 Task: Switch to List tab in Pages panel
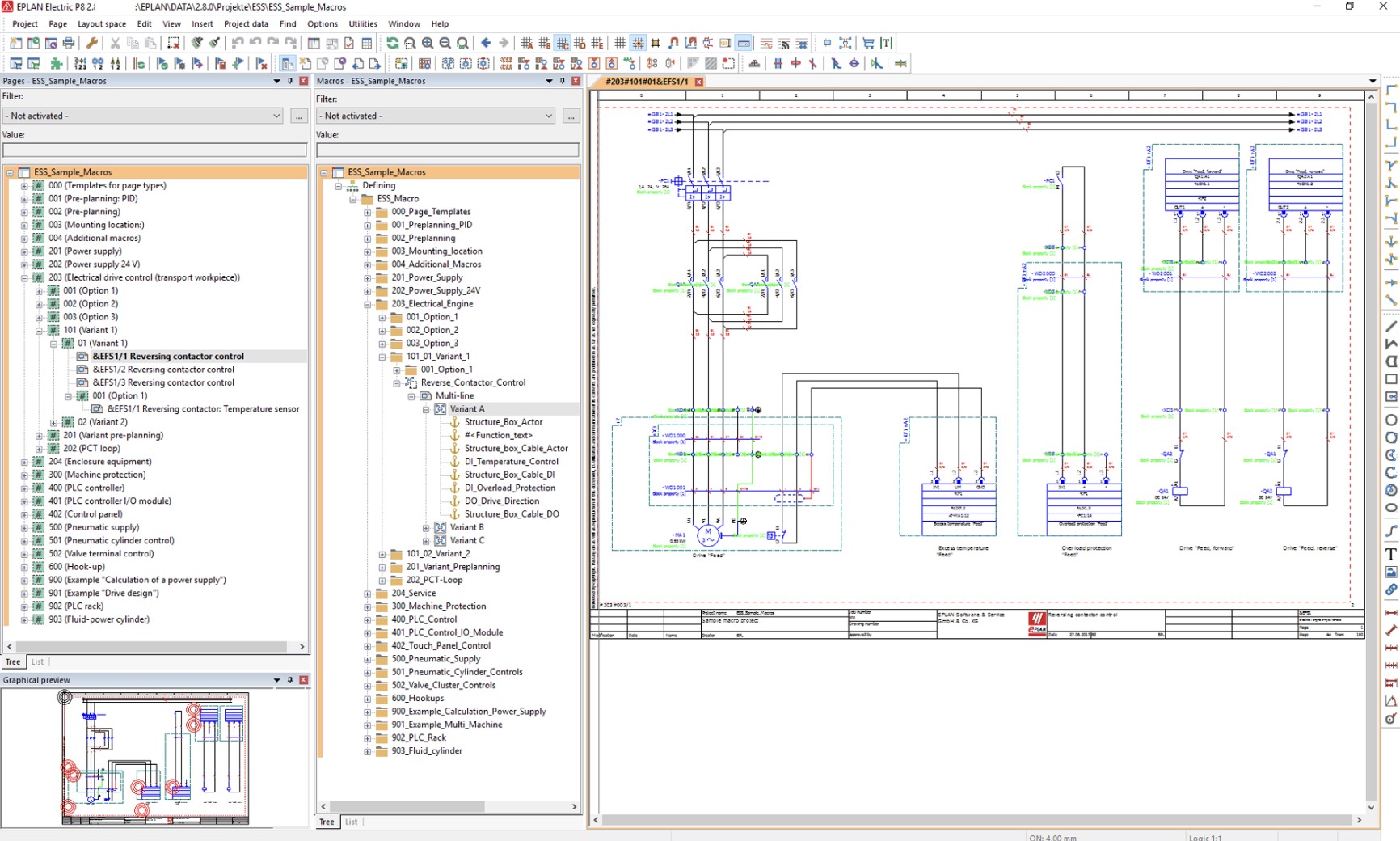click(37, 661)
